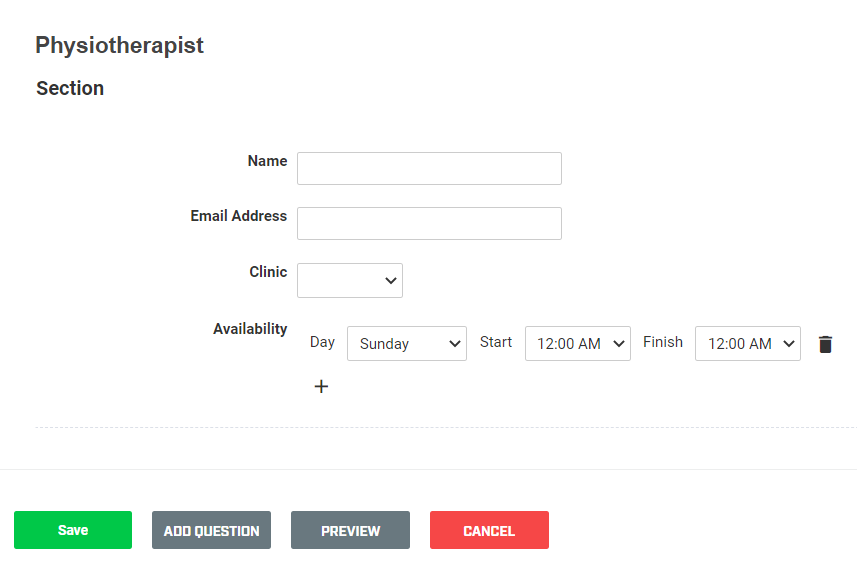Viewport: 857px width, 563px height.
Task: Open the Start time dropdown
Action: coord(578,343)
